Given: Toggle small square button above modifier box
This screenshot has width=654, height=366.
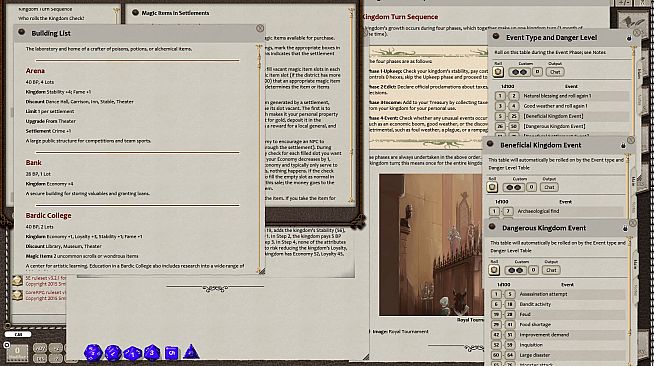Looking at the screenshot, I should point(6,345).
